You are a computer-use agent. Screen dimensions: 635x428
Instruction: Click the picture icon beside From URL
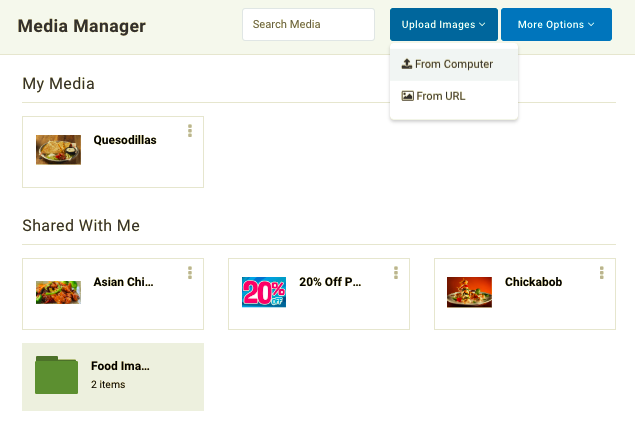tap(407, 96)
